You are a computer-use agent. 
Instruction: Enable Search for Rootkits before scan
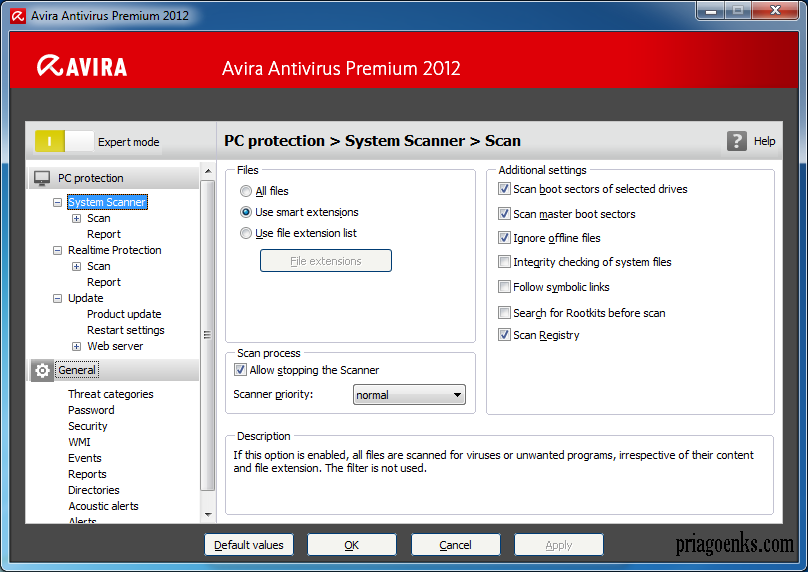point(504,312)
